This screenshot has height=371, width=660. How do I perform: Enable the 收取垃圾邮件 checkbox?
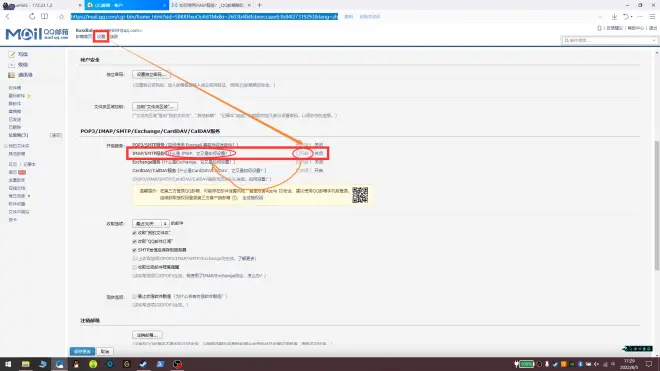pos(134,267)
